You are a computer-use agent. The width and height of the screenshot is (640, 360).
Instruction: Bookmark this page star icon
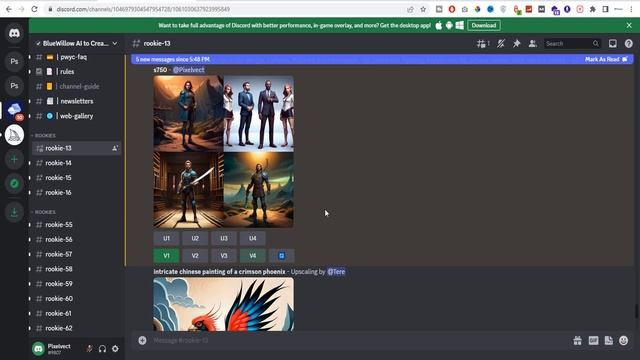[x=423, y=9]
